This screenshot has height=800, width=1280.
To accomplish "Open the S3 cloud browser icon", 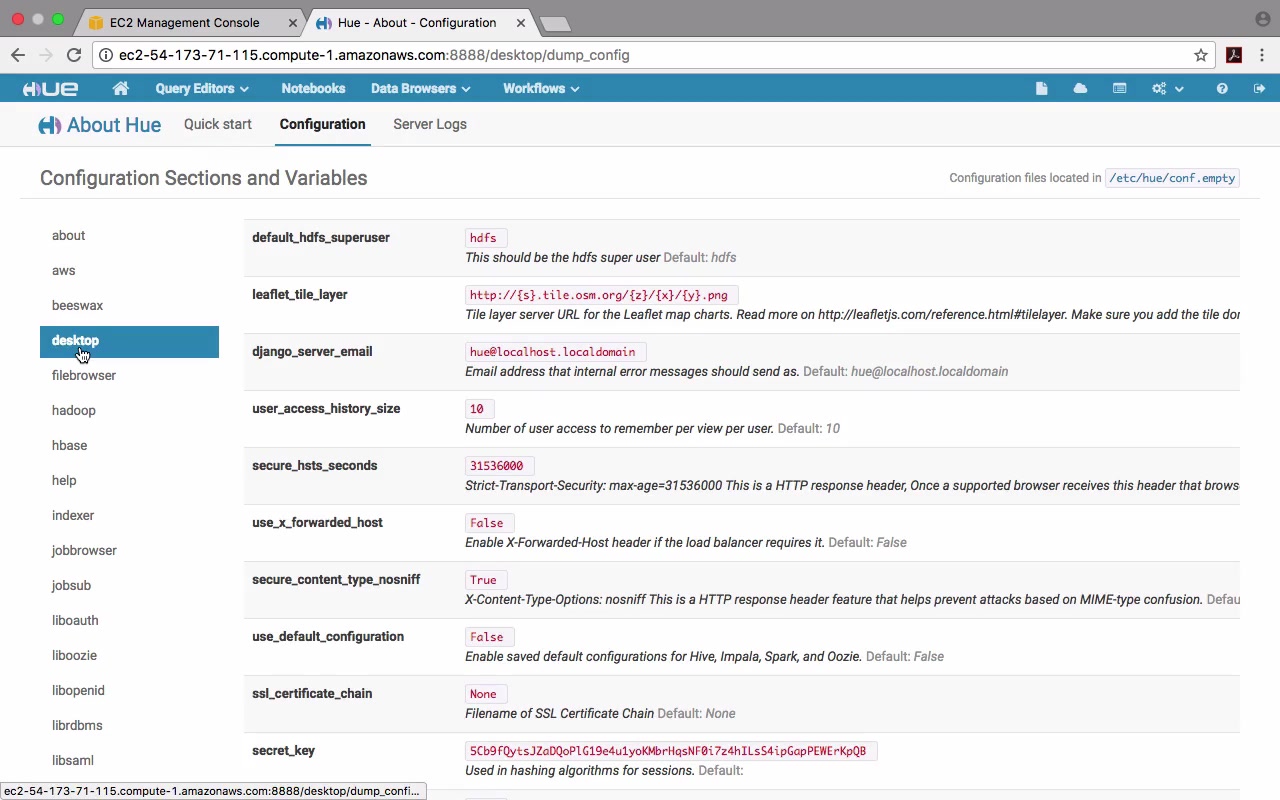I will 1080,89.
